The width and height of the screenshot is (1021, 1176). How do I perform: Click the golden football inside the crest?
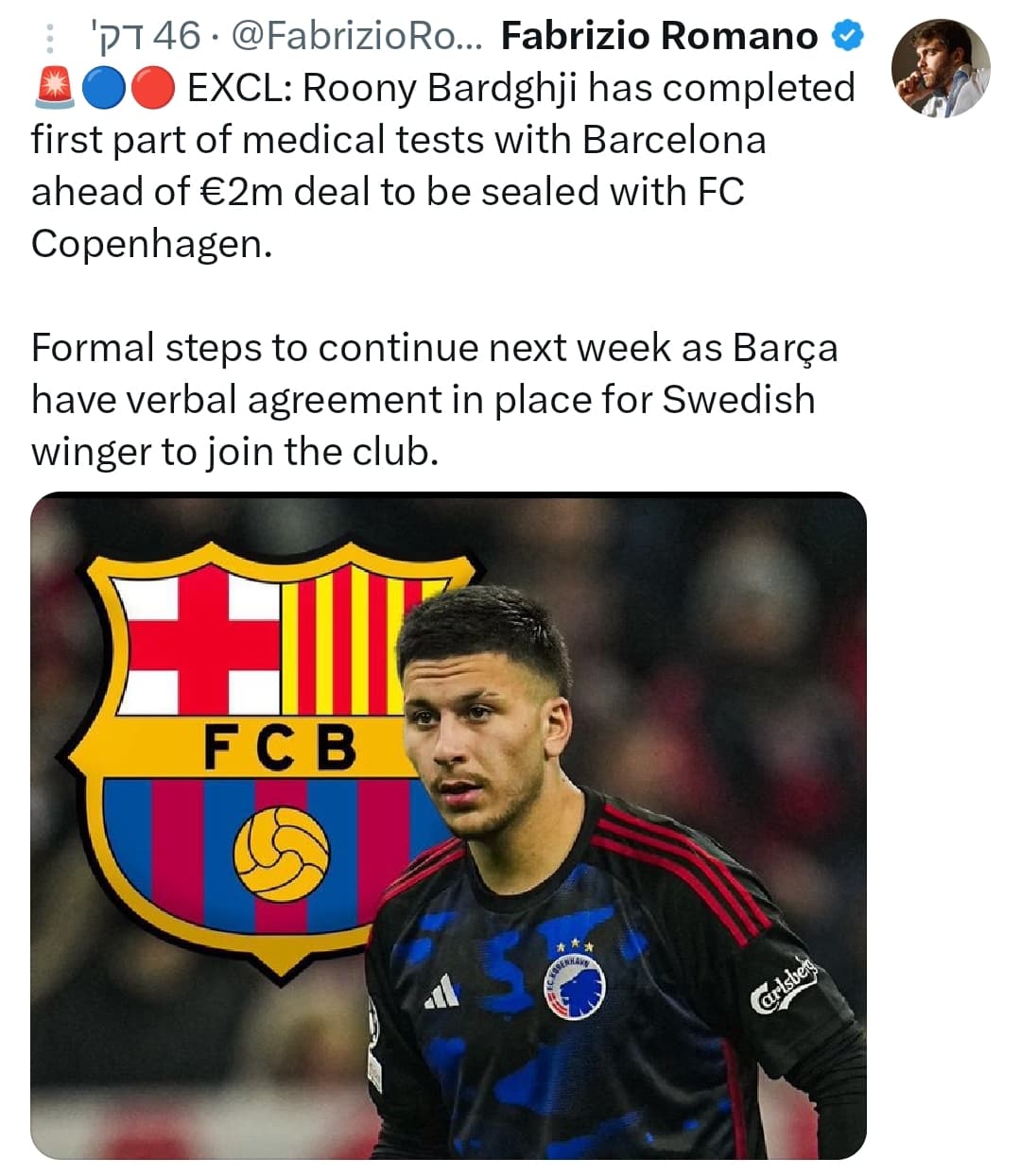tap(282, 854)
